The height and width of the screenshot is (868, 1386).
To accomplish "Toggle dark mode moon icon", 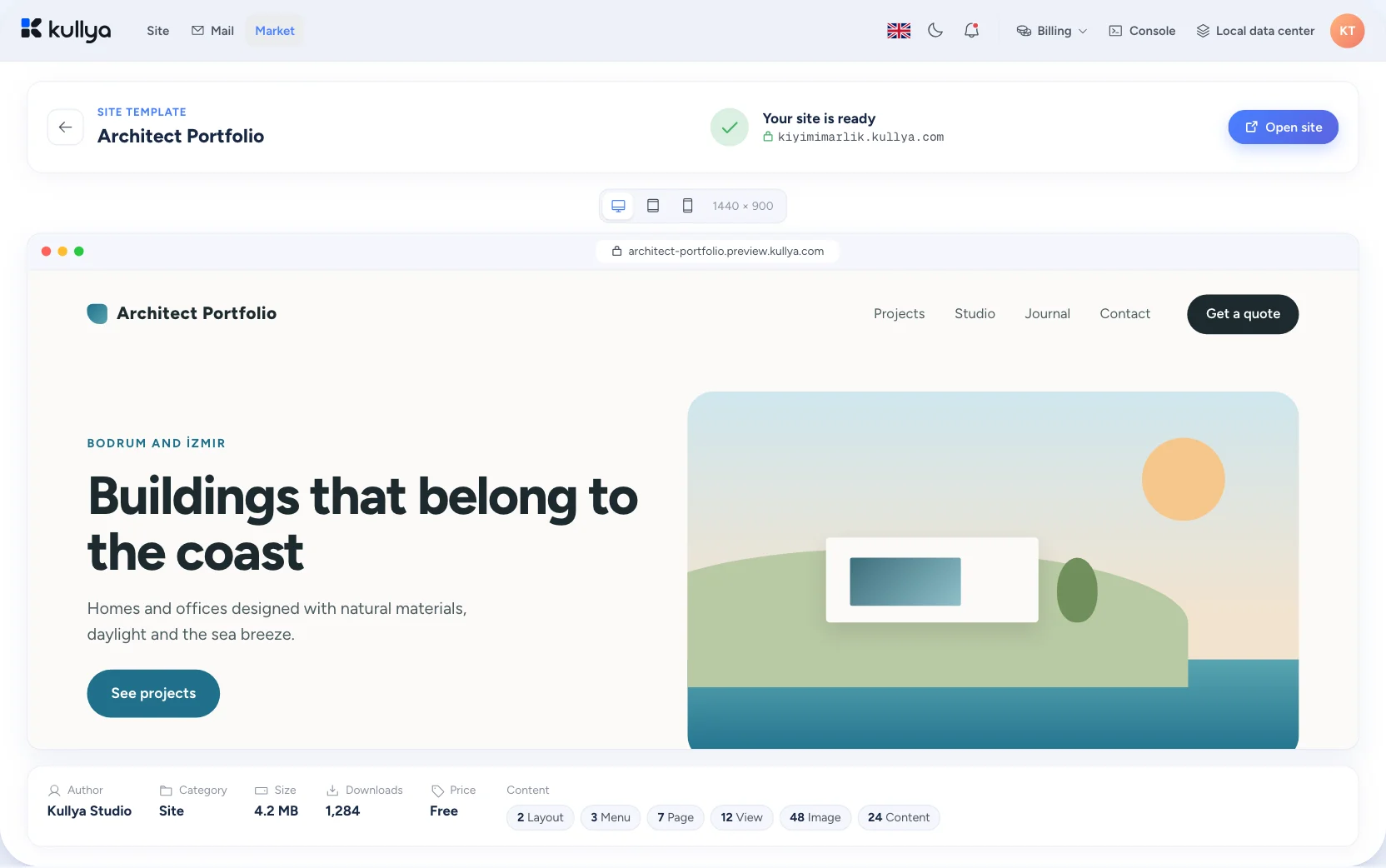I will click(x=935, y=31).
